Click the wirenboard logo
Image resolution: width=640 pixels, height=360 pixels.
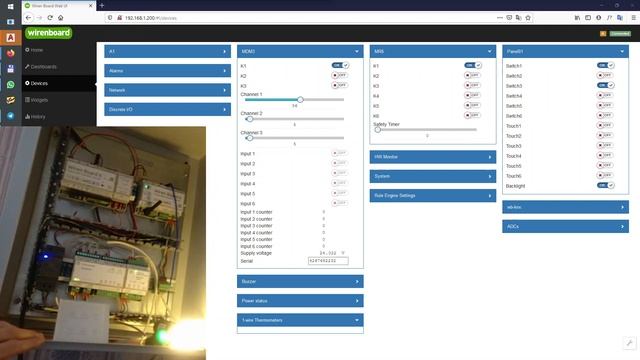[x=49, y=33]
